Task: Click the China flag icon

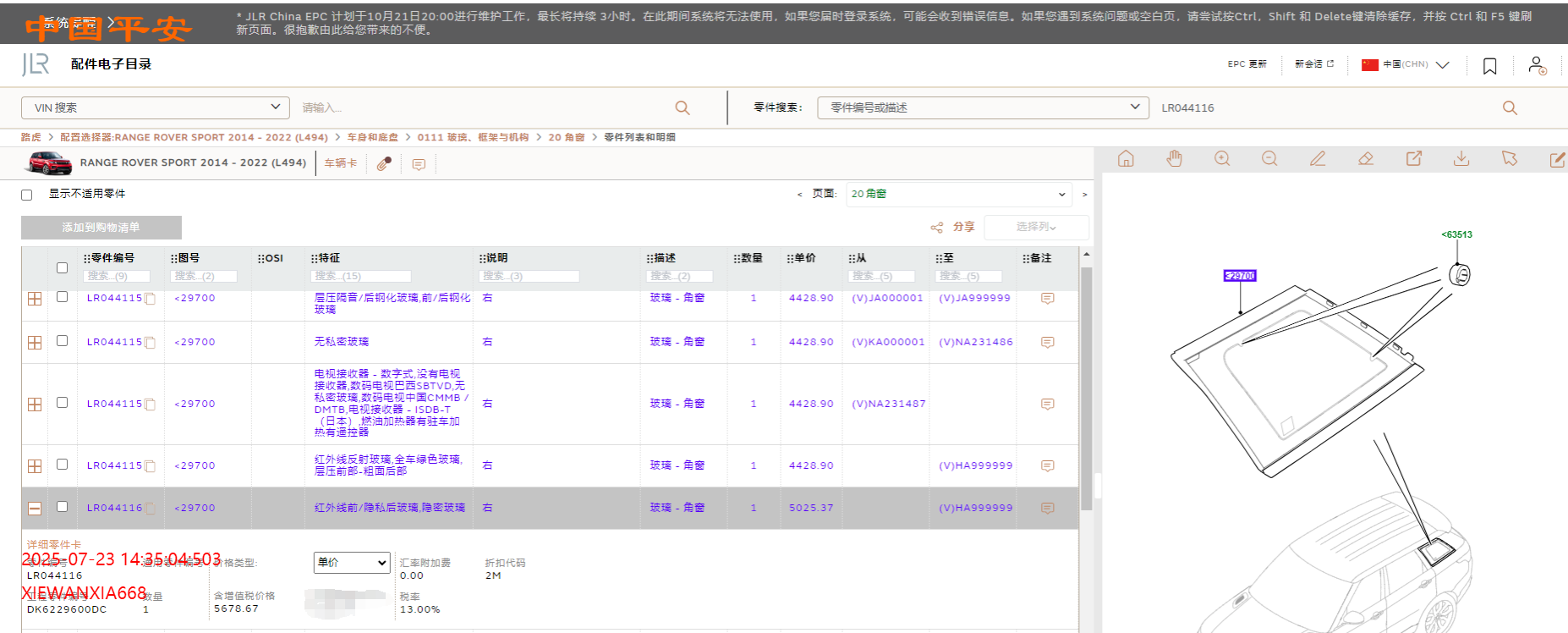Action: click(1370, 65)
